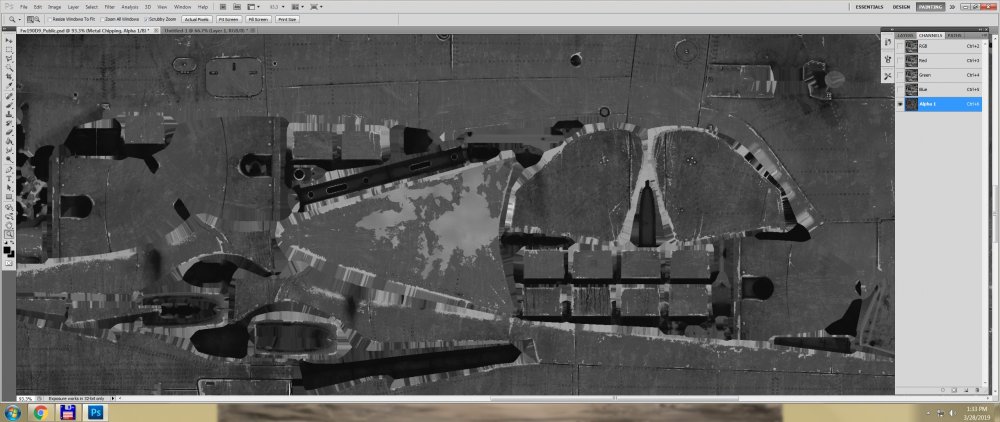Launch Bridge from the application bar
Screen dimensions: 1000x422
point(223,6)
